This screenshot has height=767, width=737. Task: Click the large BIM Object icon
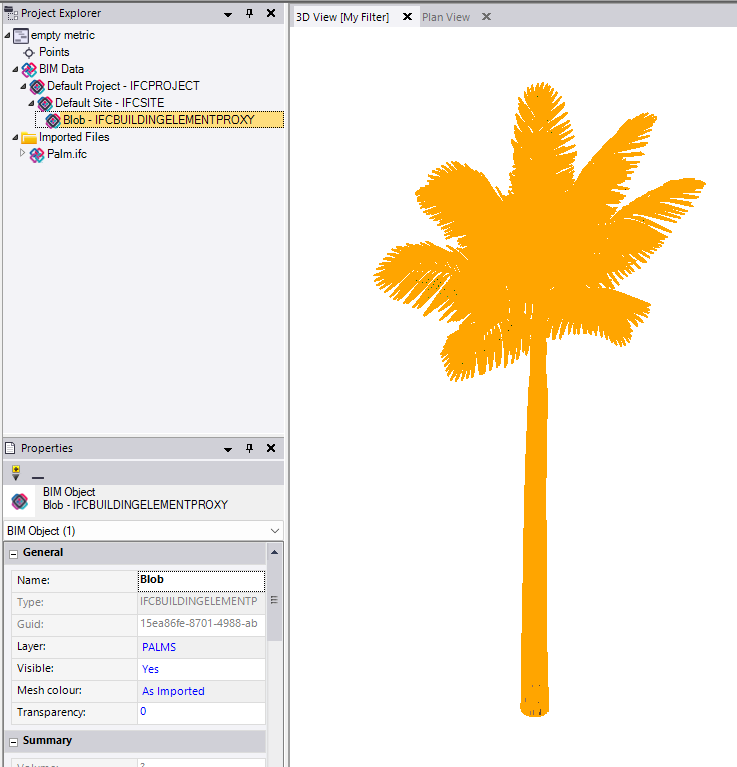pos(20,501)
